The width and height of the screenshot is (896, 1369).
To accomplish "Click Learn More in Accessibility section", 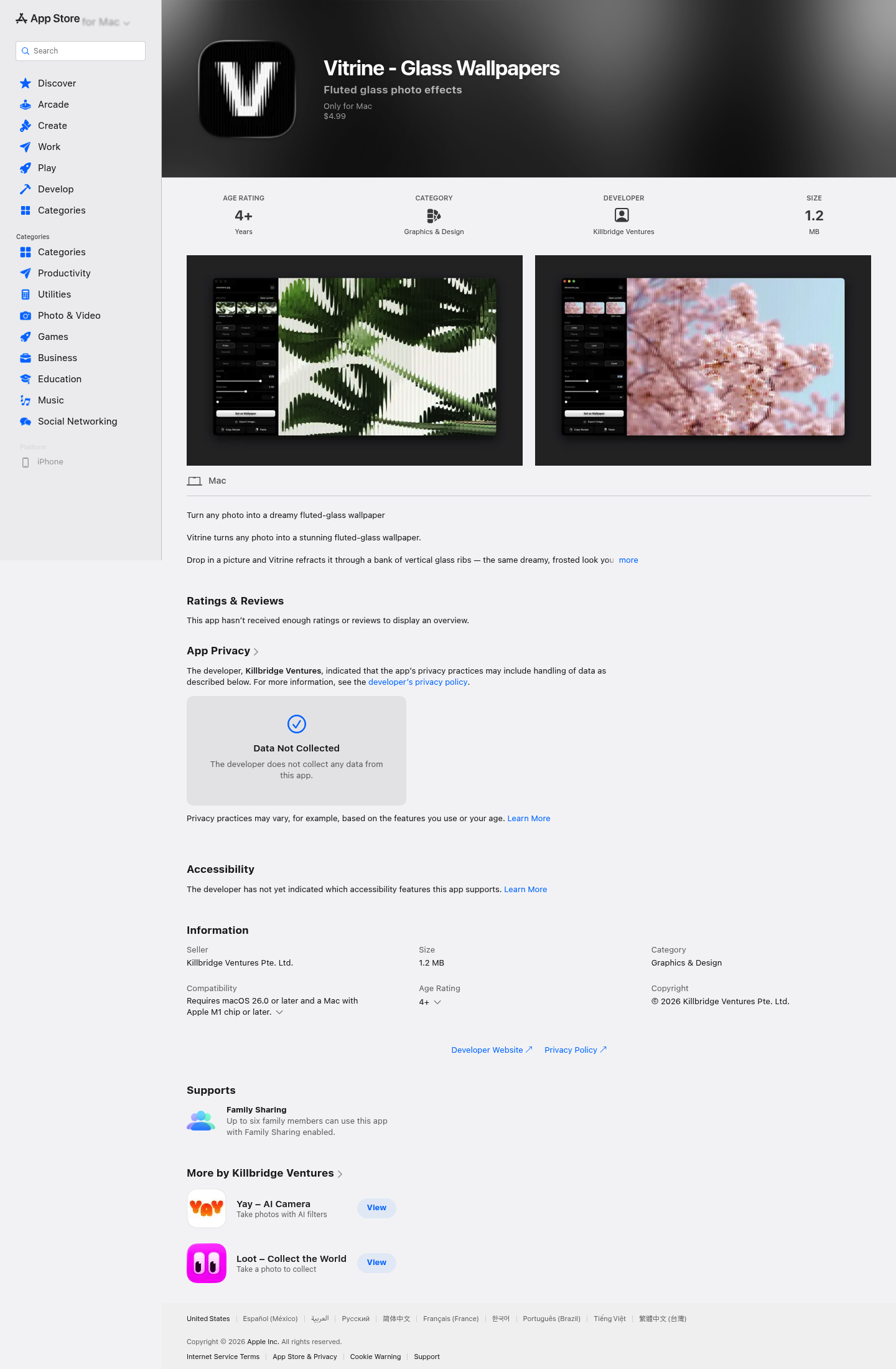I will click(526, 890).
